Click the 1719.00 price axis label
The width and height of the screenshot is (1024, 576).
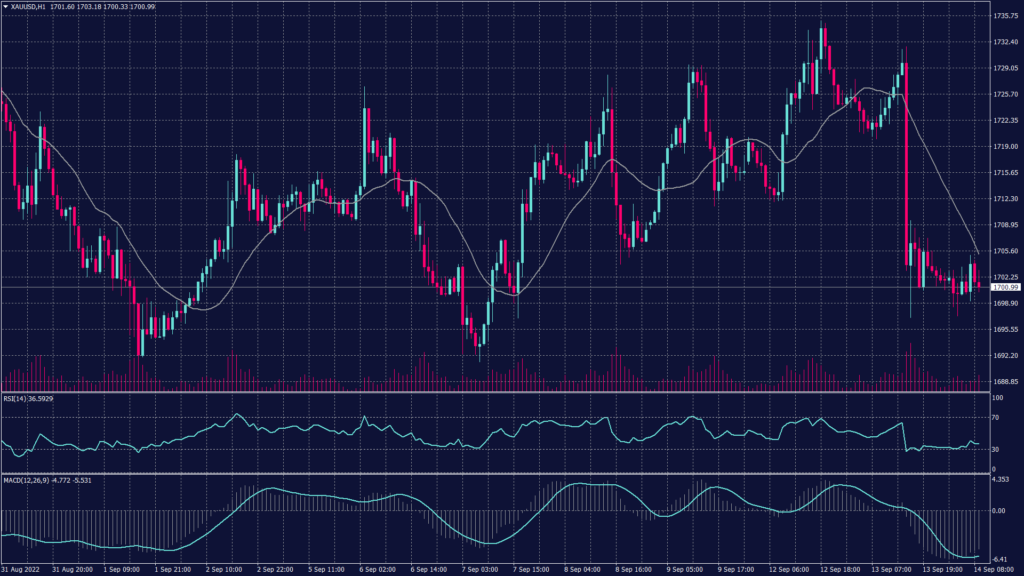[1005, 147]
